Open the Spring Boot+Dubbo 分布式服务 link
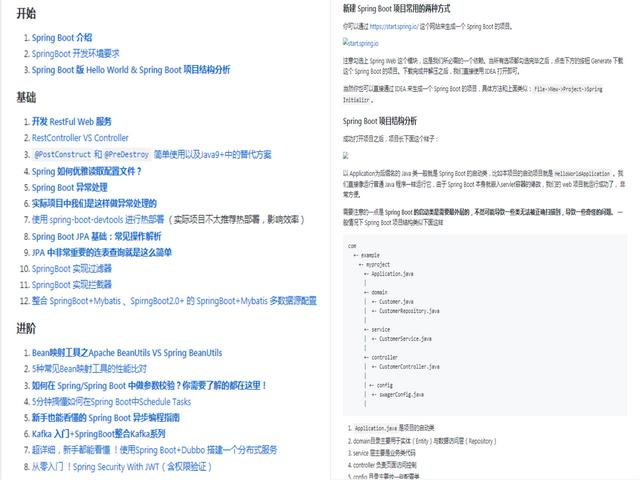Screen dimensions: 640x480 pyautogui.click(x=155, y=450)
